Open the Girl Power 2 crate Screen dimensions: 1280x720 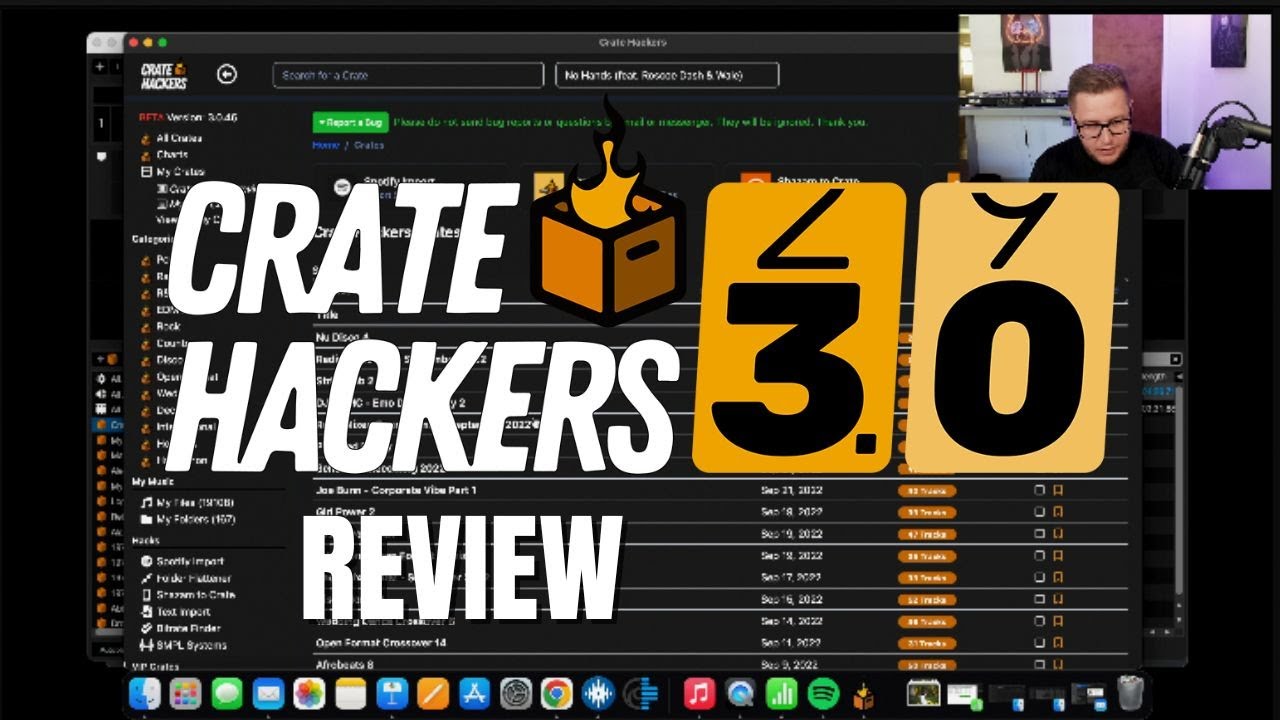343,512
